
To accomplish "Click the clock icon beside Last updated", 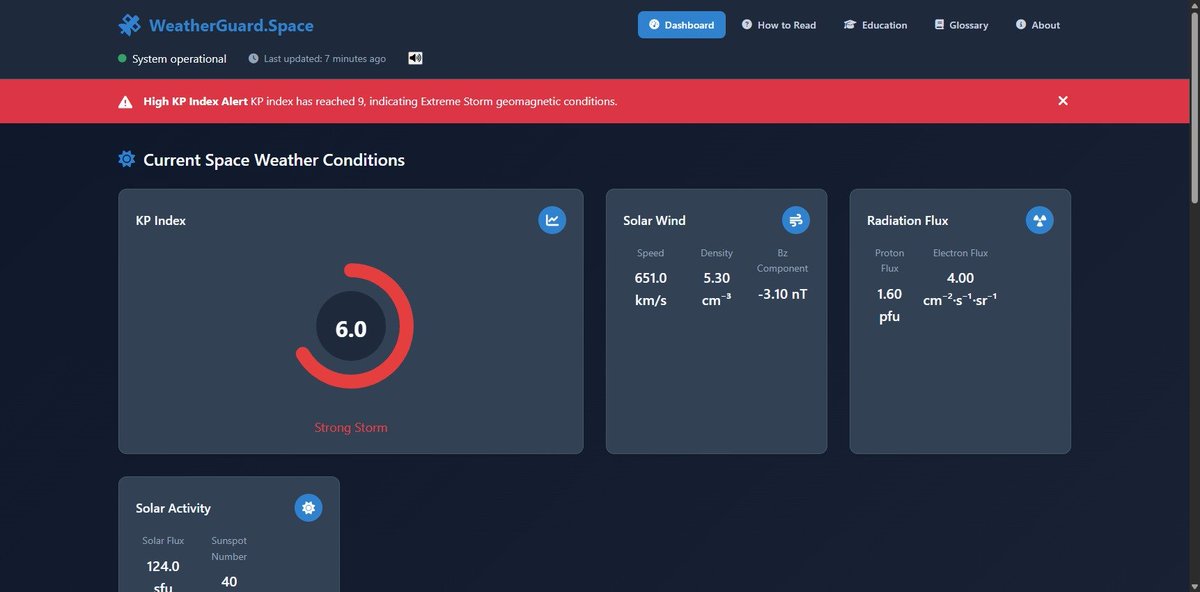I will click(x=253, y=59).
